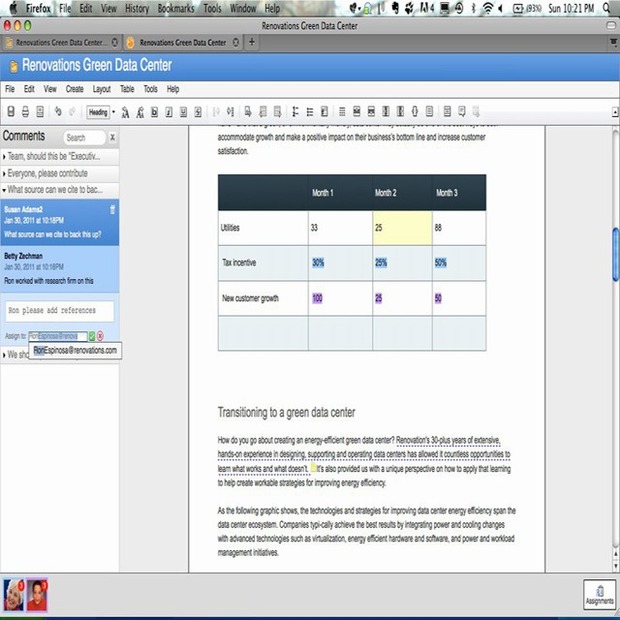
Task: Click the Print toolbar icon
Action: [x=25, y=112]
